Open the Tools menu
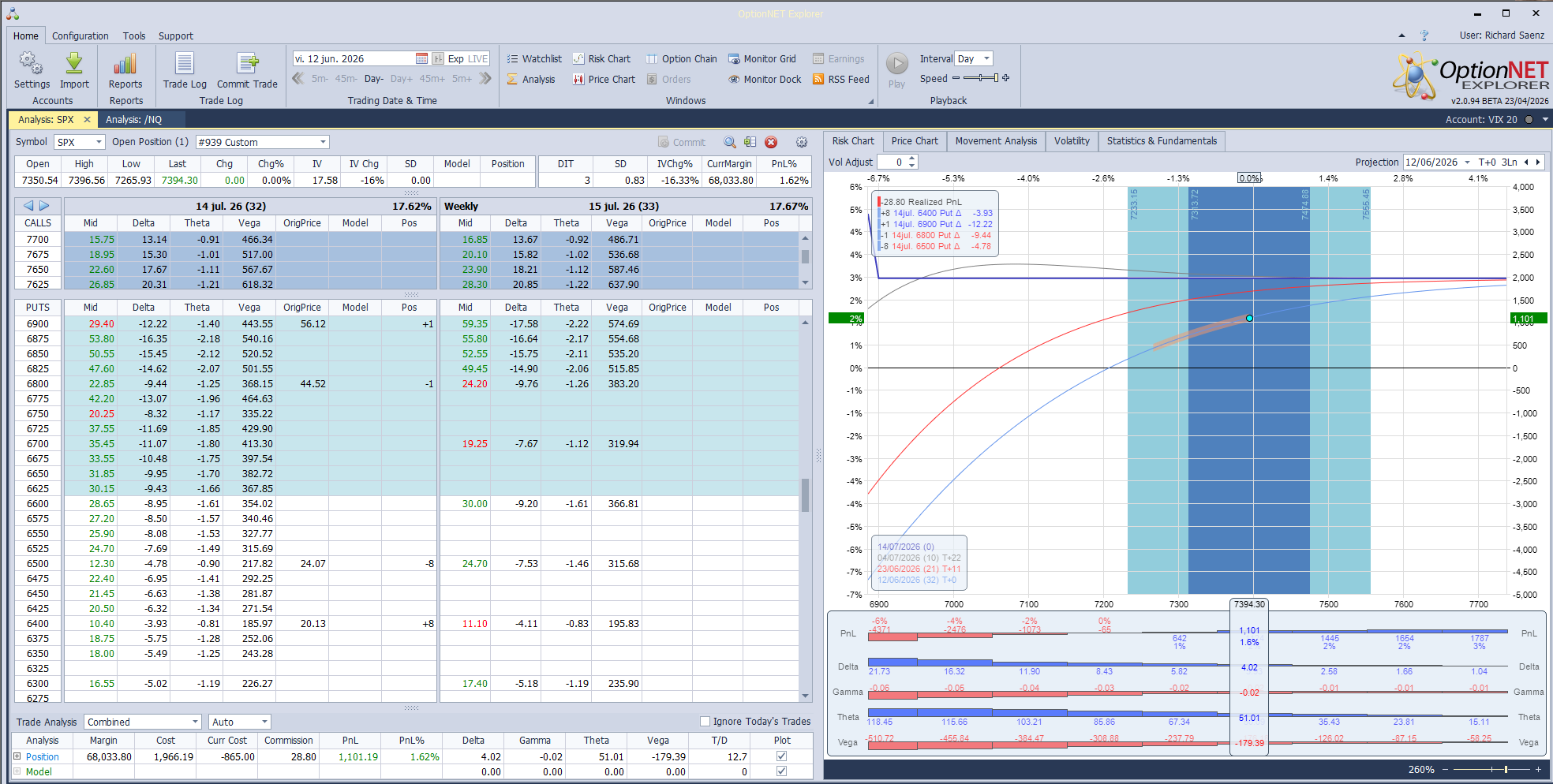The height and width of the screenshot is (784, 1553). click(133, 35)
